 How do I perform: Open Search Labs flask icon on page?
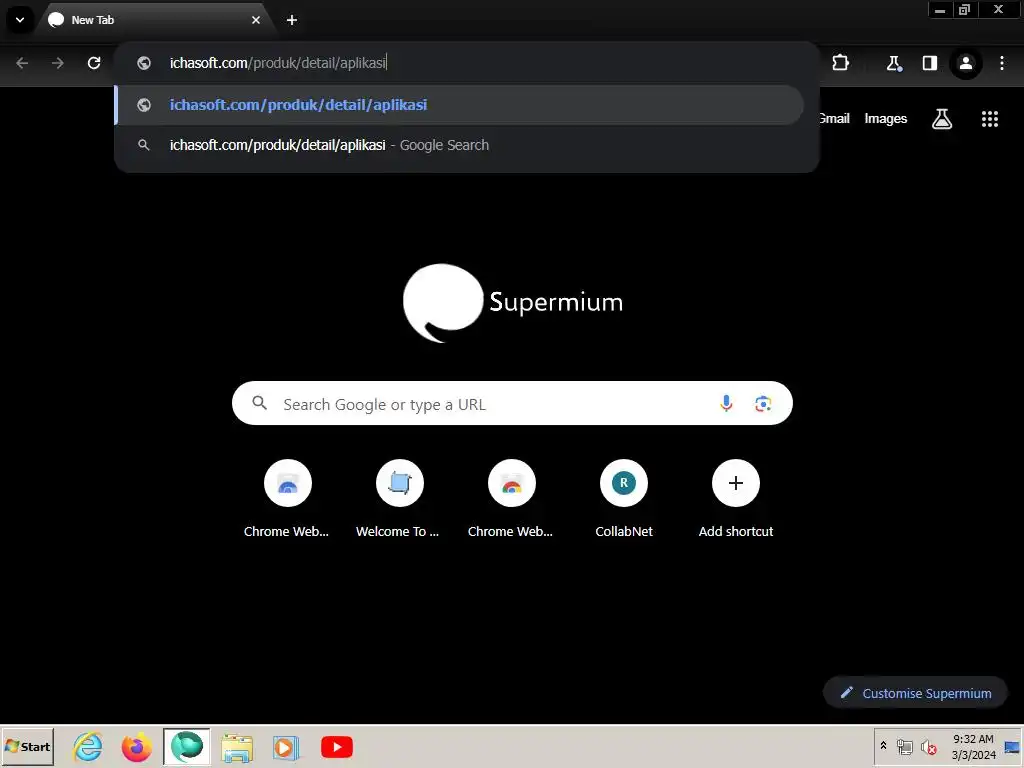point(942,119)
